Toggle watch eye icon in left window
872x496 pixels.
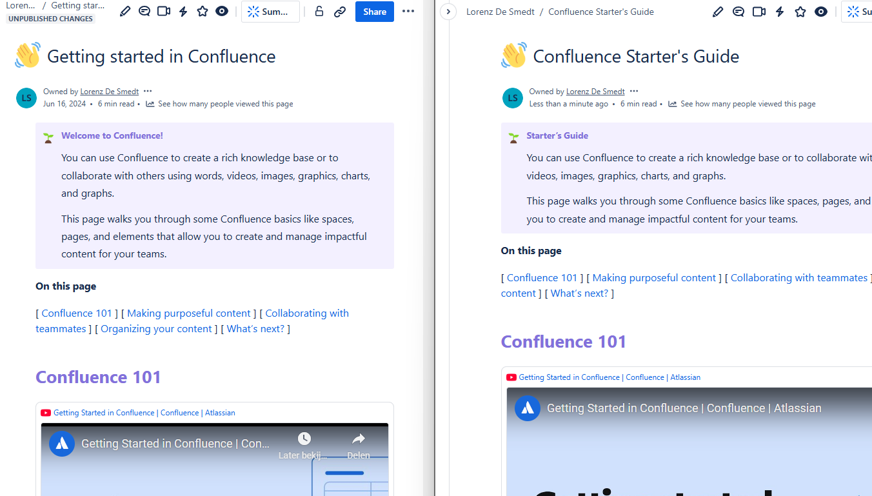[x=222, y=11]
